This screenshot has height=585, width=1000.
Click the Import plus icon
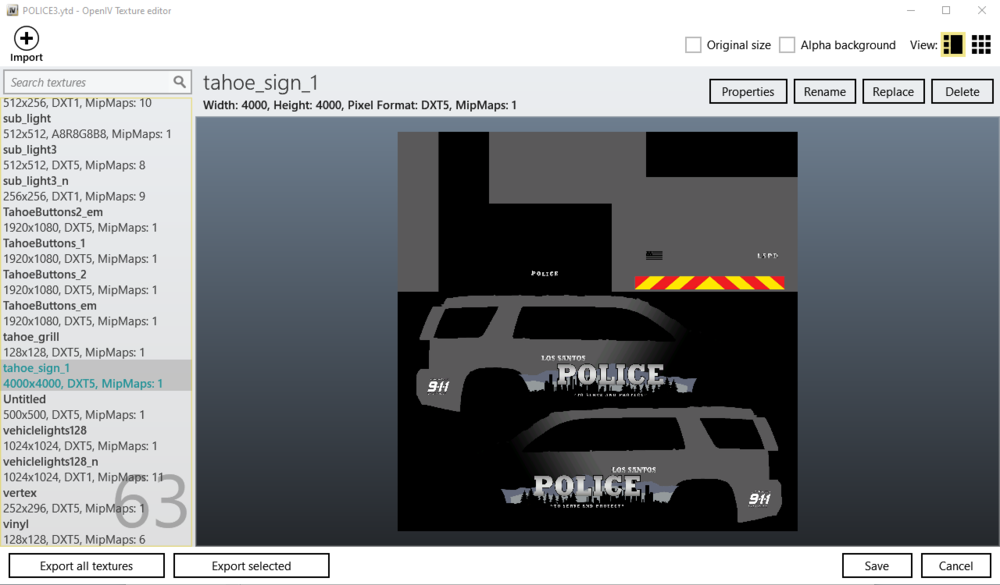[x=26, y=38]
